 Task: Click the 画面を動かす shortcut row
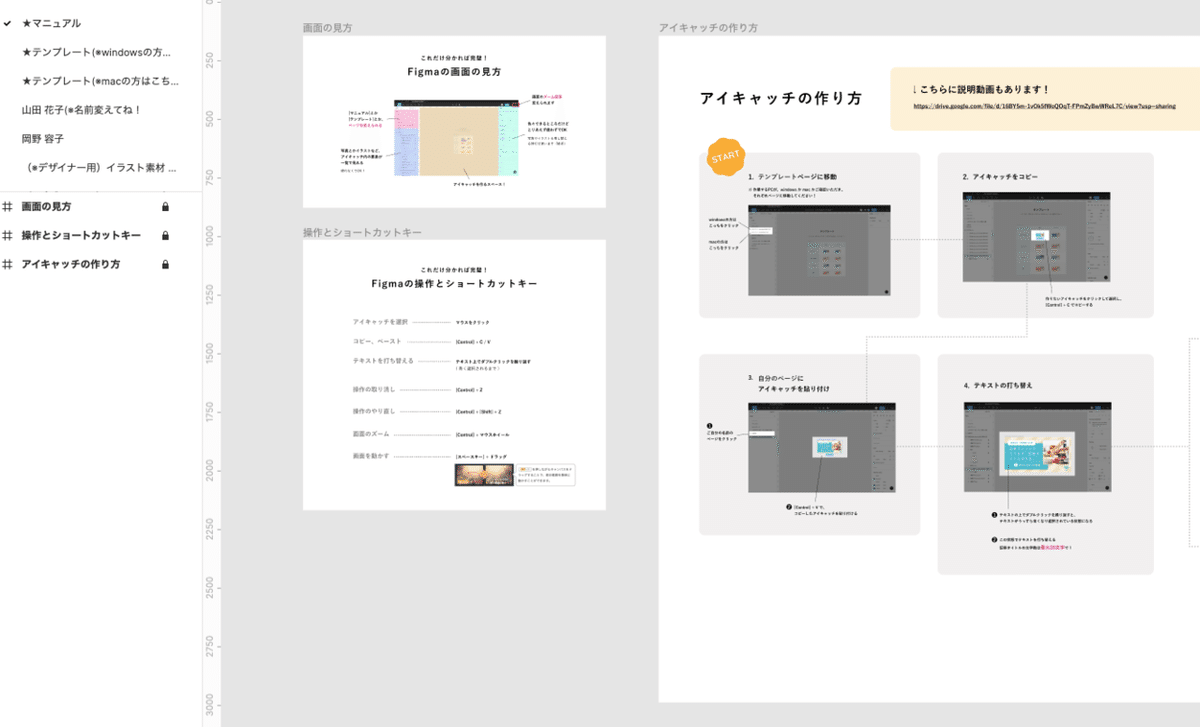coord(429,456)
